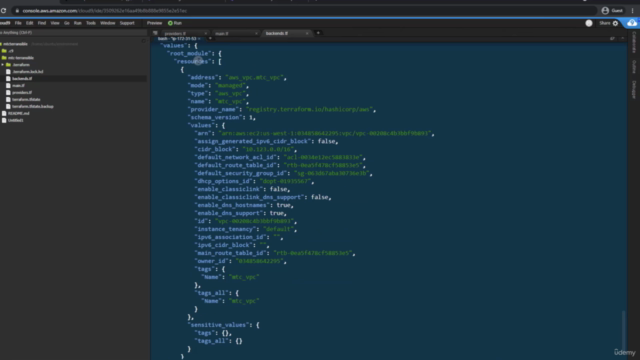
Task: Click the Go to Anything search box
Action: click(73, 33)
